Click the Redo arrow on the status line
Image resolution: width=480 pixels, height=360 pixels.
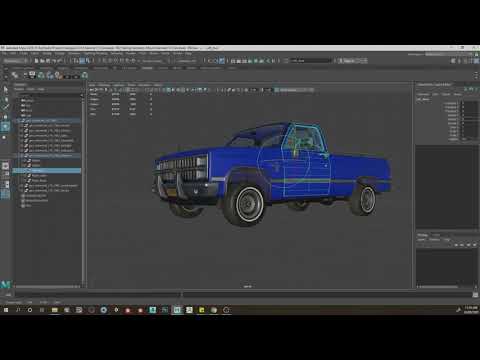[x=60, y=61]
